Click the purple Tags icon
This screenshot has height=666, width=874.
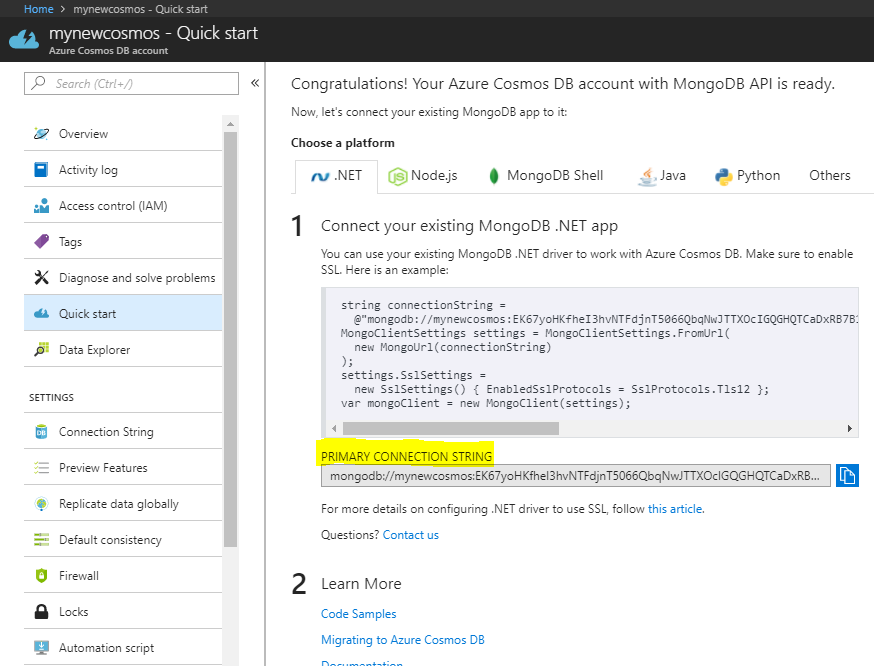coord(41,241)
